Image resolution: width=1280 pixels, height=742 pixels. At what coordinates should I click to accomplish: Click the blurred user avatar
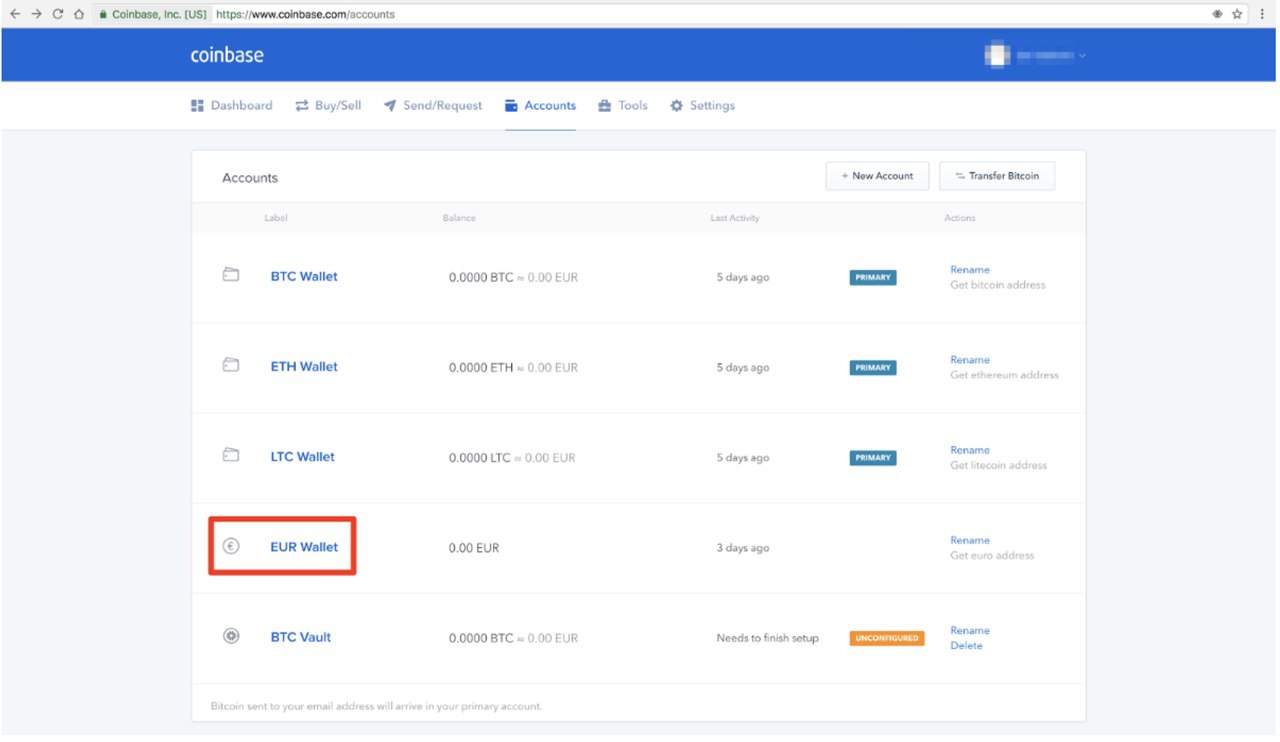tap(997, 55)
